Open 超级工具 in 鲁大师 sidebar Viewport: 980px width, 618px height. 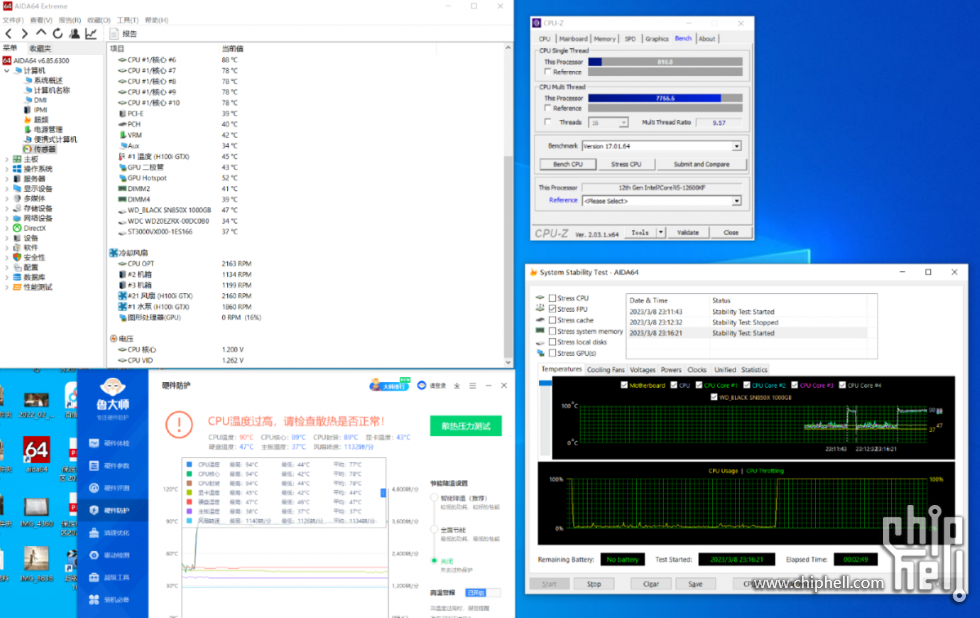click(111, 577)
